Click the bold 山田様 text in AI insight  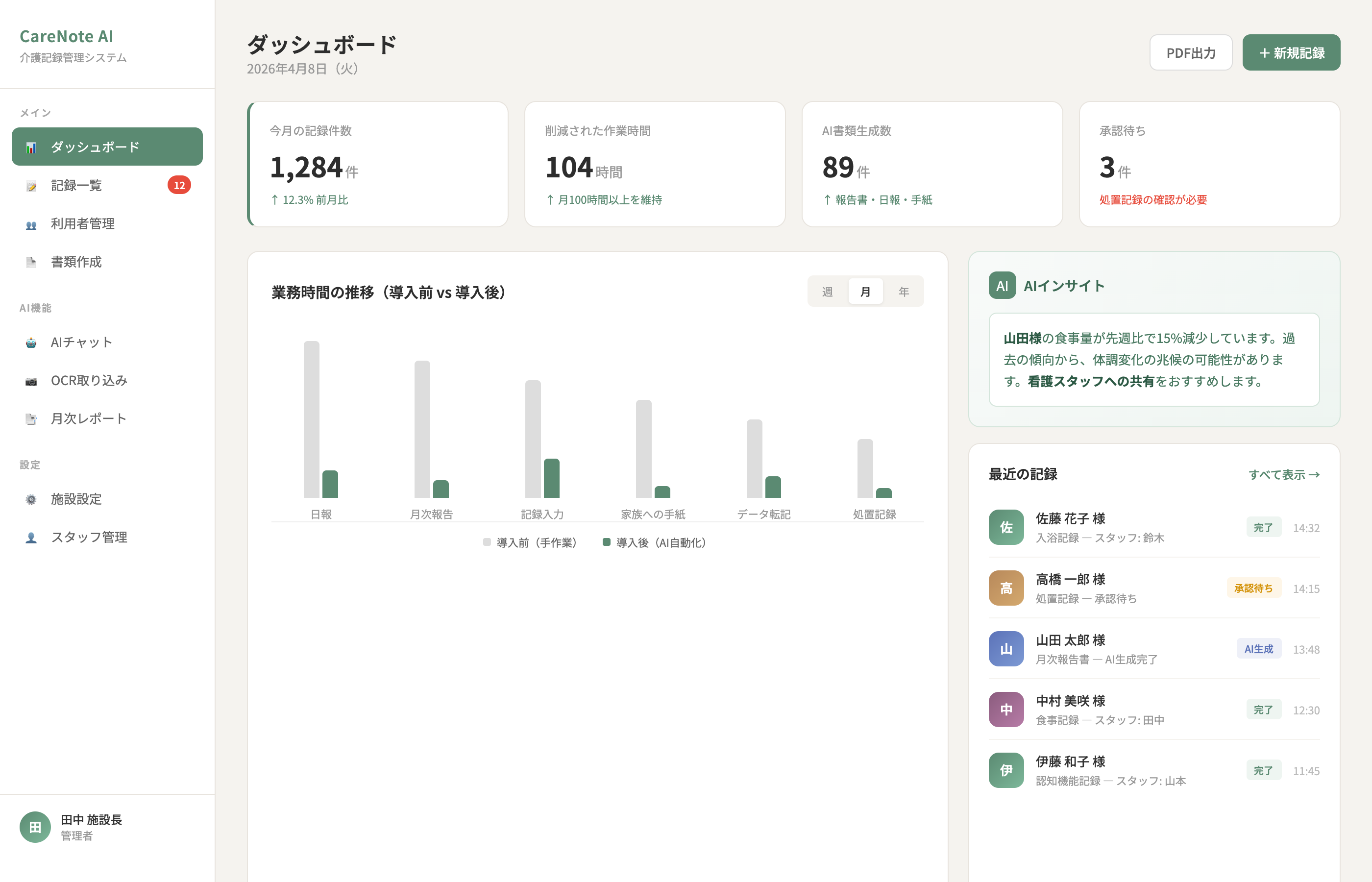(x=1022, y=339)
